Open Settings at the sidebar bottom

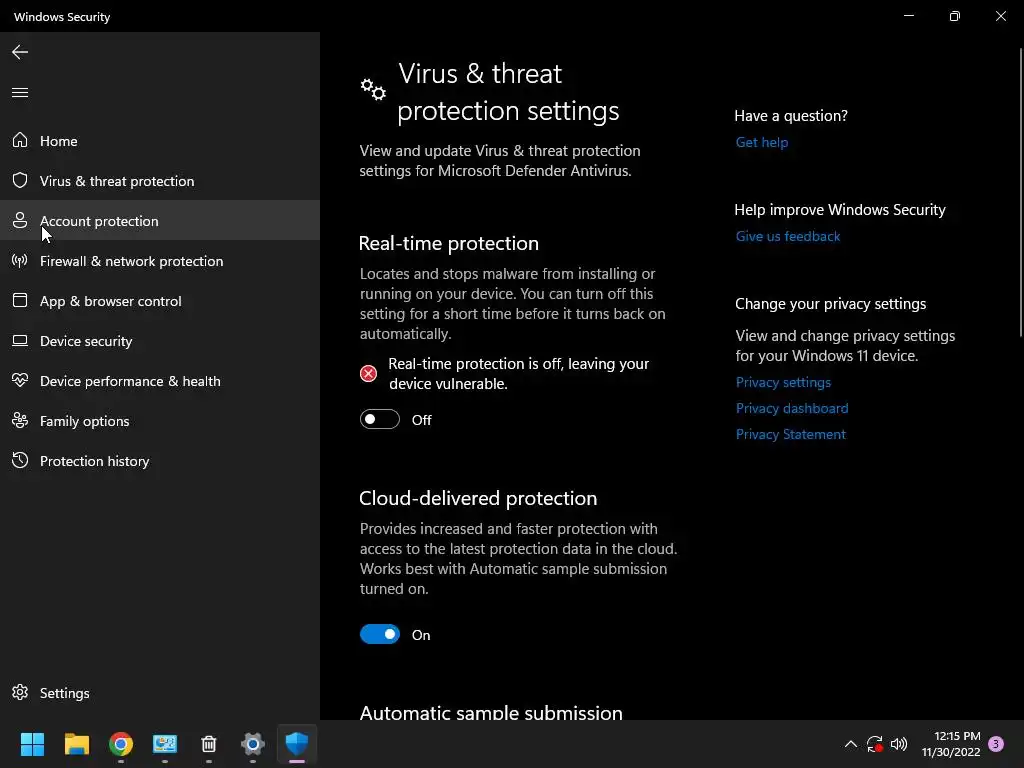(64, 693)
